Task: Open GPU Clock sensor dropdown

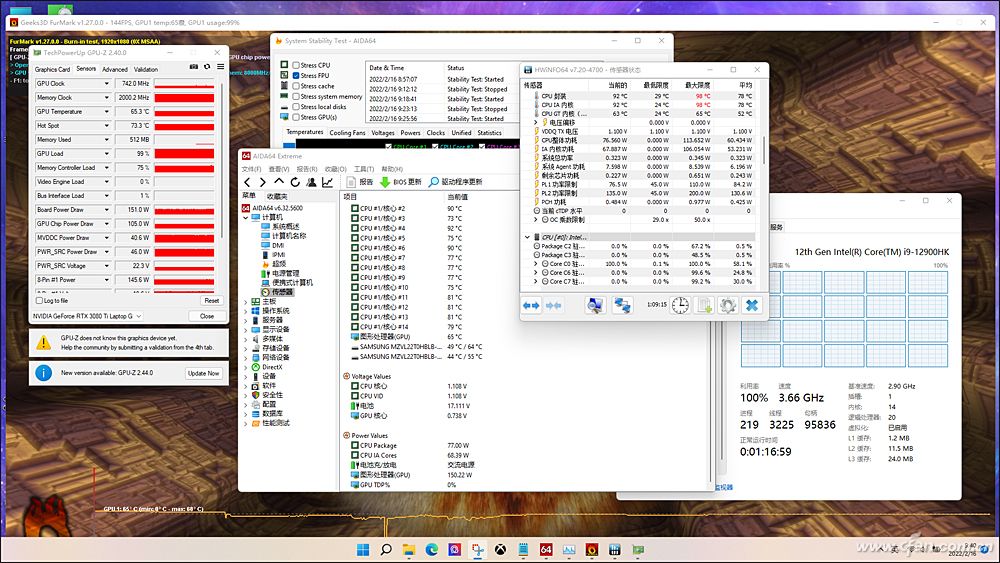Action: click(x=107, y=84)
